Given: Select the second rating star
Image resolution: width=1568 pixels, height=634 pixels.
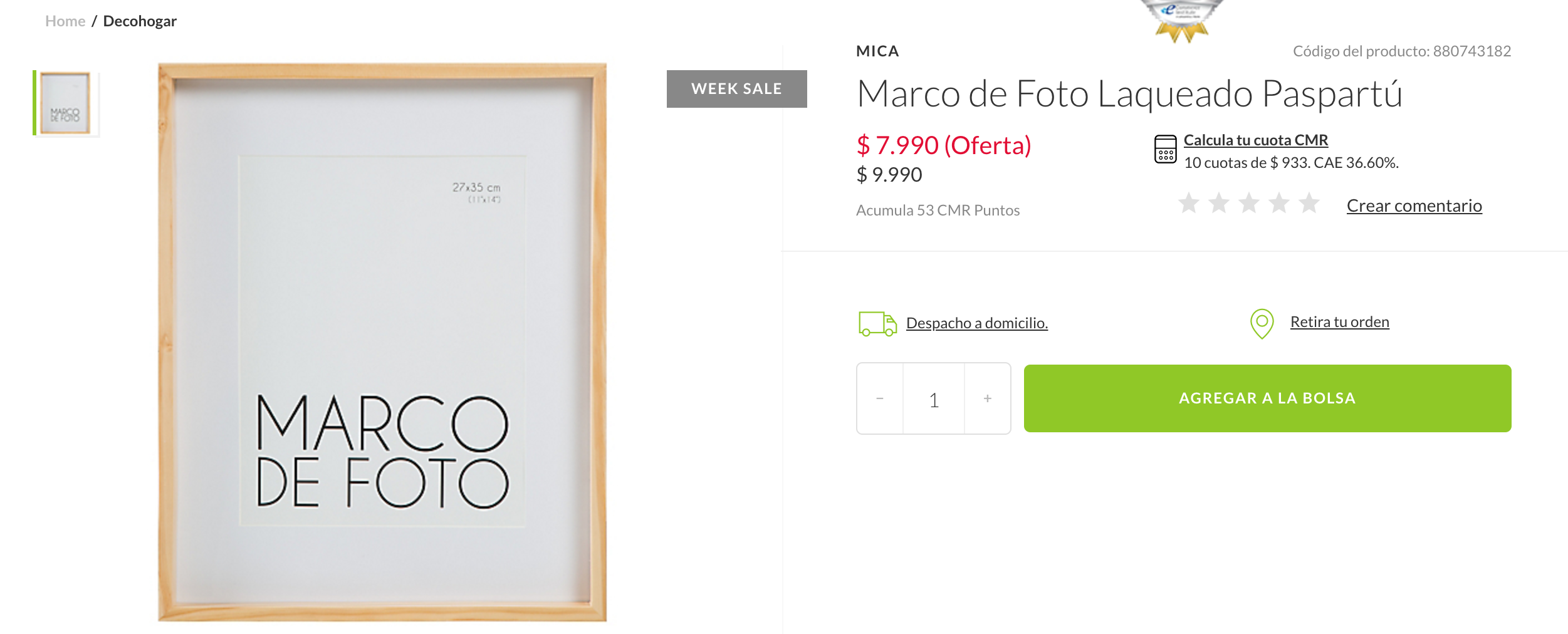Looking at the screenshot, I should click(x=1219, y=203).
